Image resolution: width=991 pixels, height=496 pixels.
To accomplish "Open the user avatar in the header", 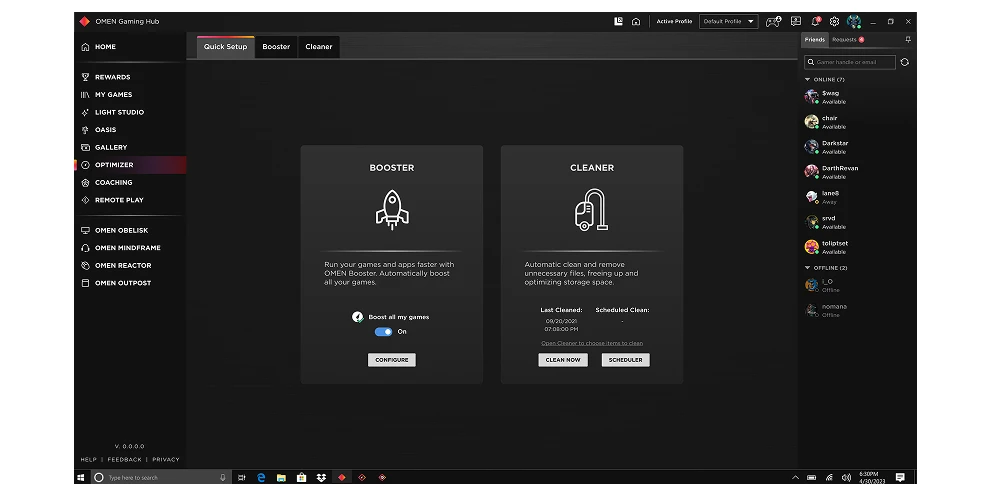I will pos(854,21).
